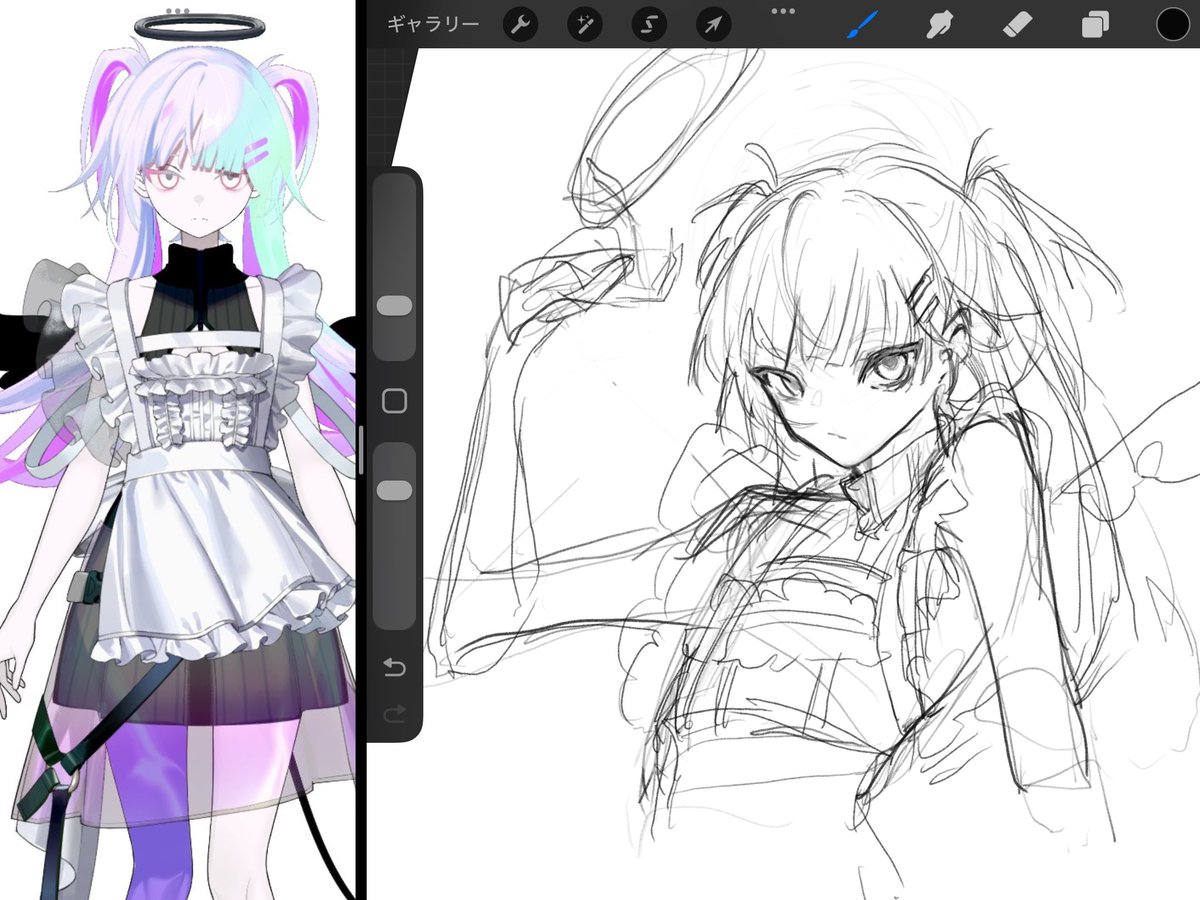1200x900 pixels.
Task: Tap the square Modify button in sidebar
Action: 395,401
